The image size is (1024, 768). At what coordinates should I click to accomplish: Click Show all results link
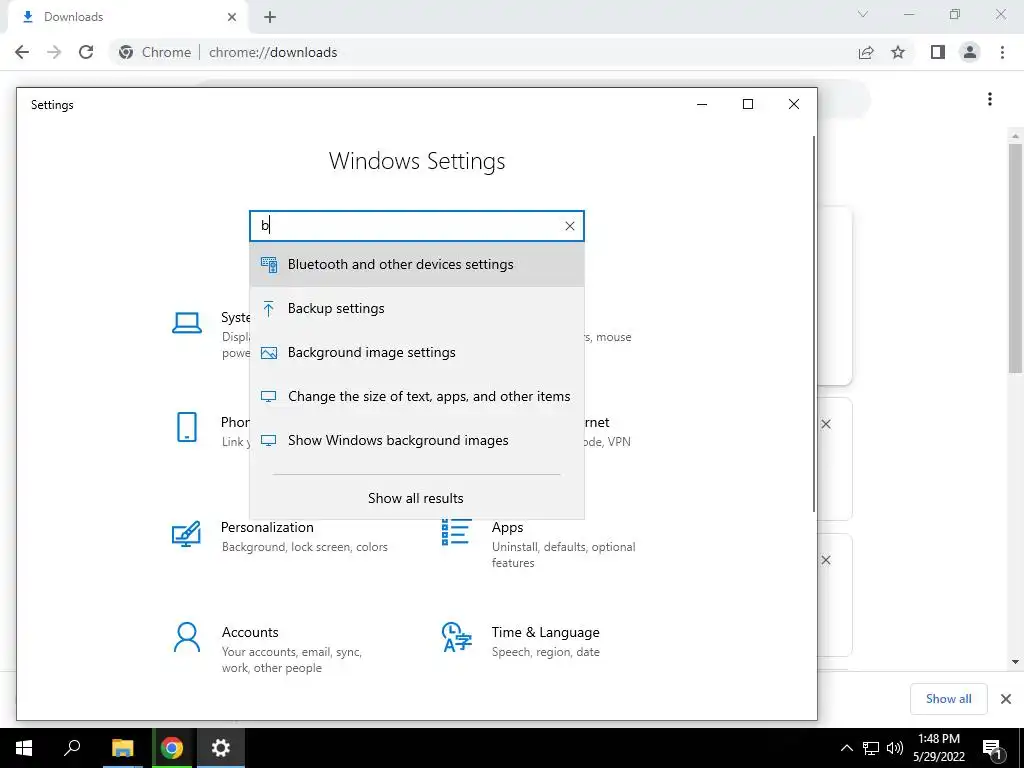[416, 498]
